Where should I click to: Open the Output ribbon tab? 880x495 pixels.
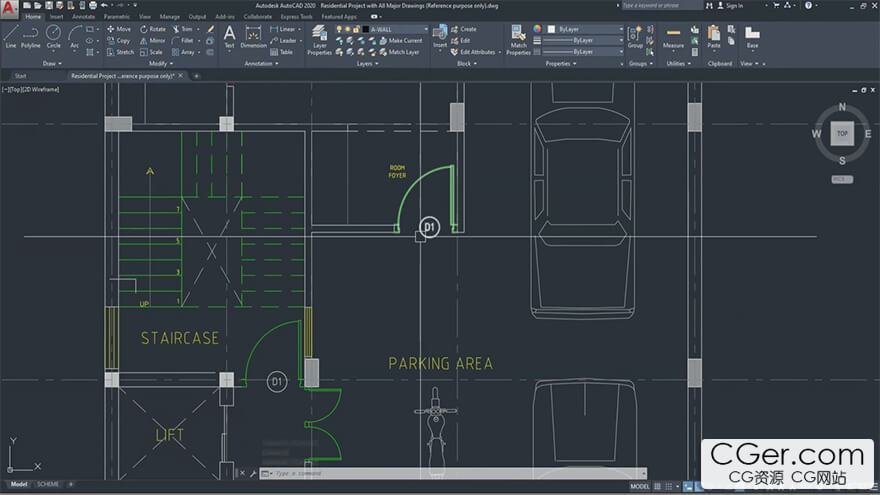click(197, 17)
